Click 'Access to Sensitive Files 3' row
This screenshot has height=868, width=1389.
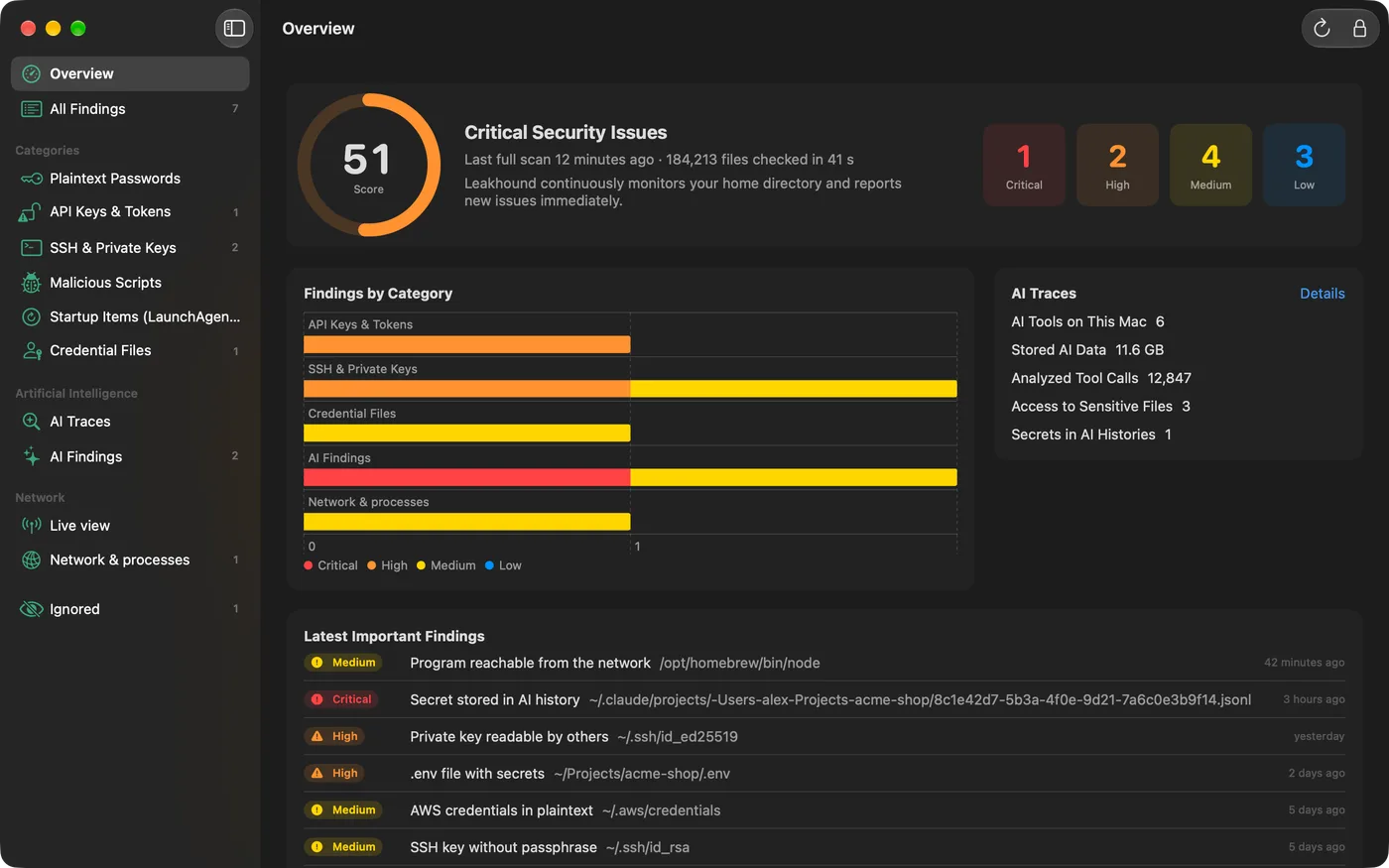click(x=1100, y=407)
